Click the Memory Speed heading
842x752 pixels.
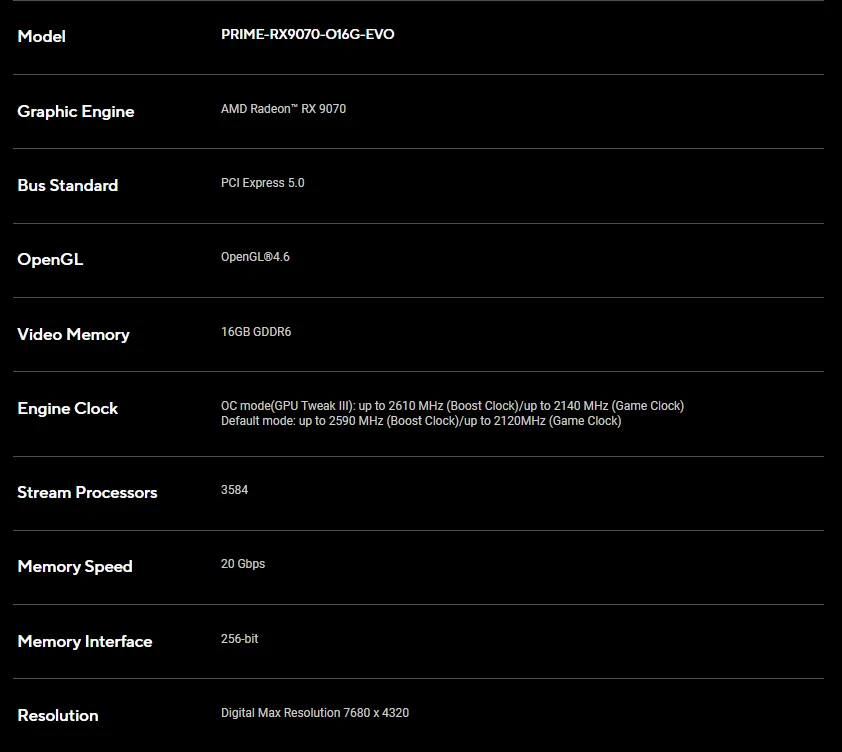click(x=74, y=566)
